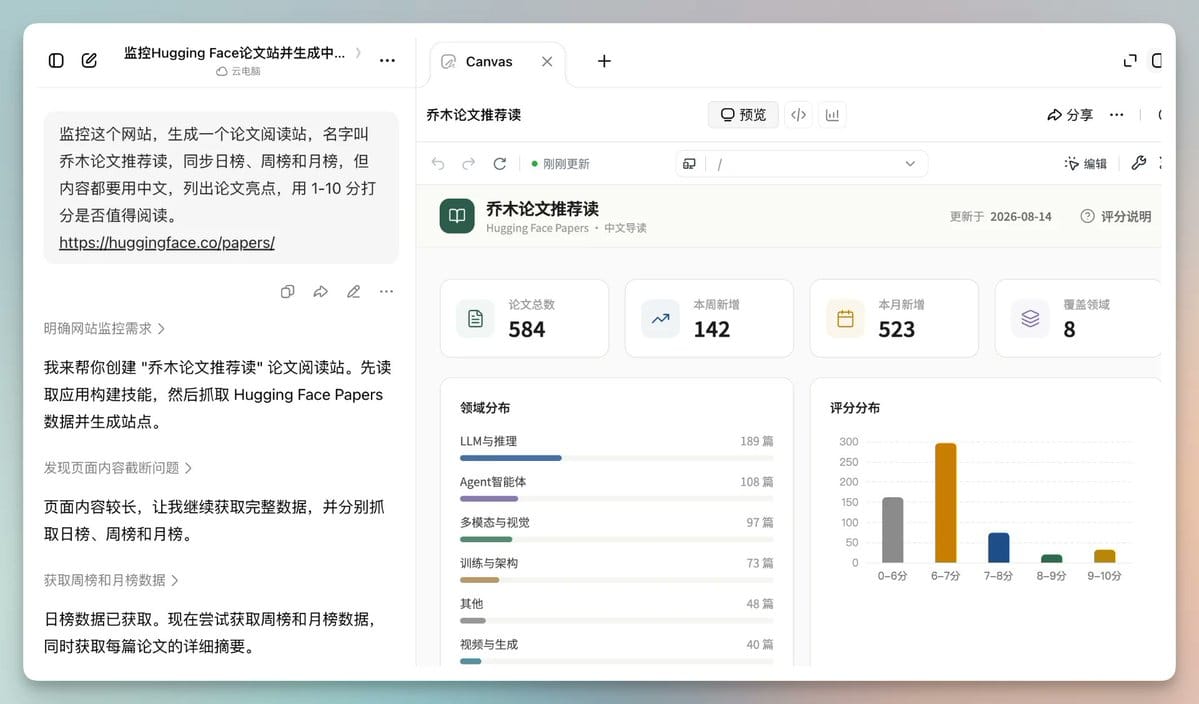1199x704 pixels.
Task: Open the 评分说明 help link
Action: coord(1116,216)
